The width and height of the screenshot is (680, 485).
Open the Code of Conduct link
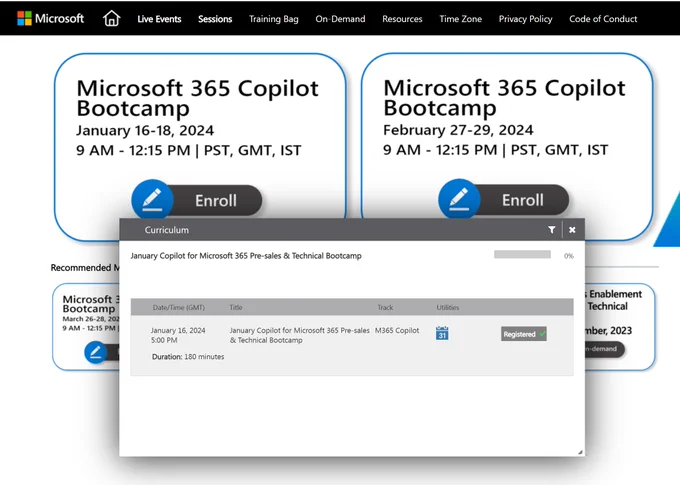pos(603,19)
